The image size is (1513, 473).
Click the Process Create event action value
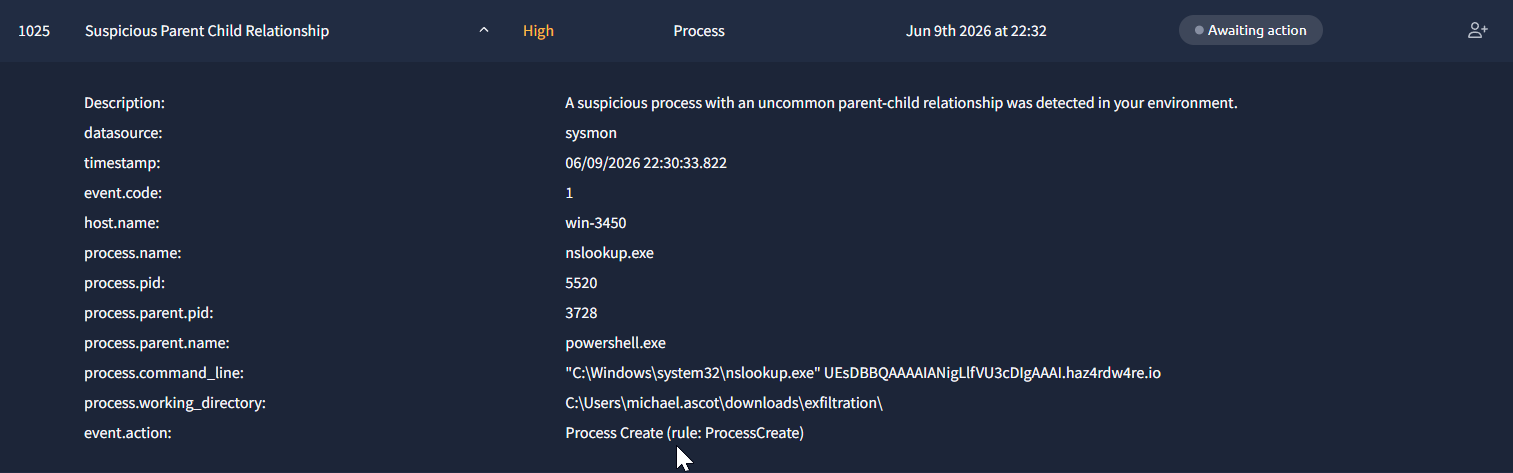684,433
